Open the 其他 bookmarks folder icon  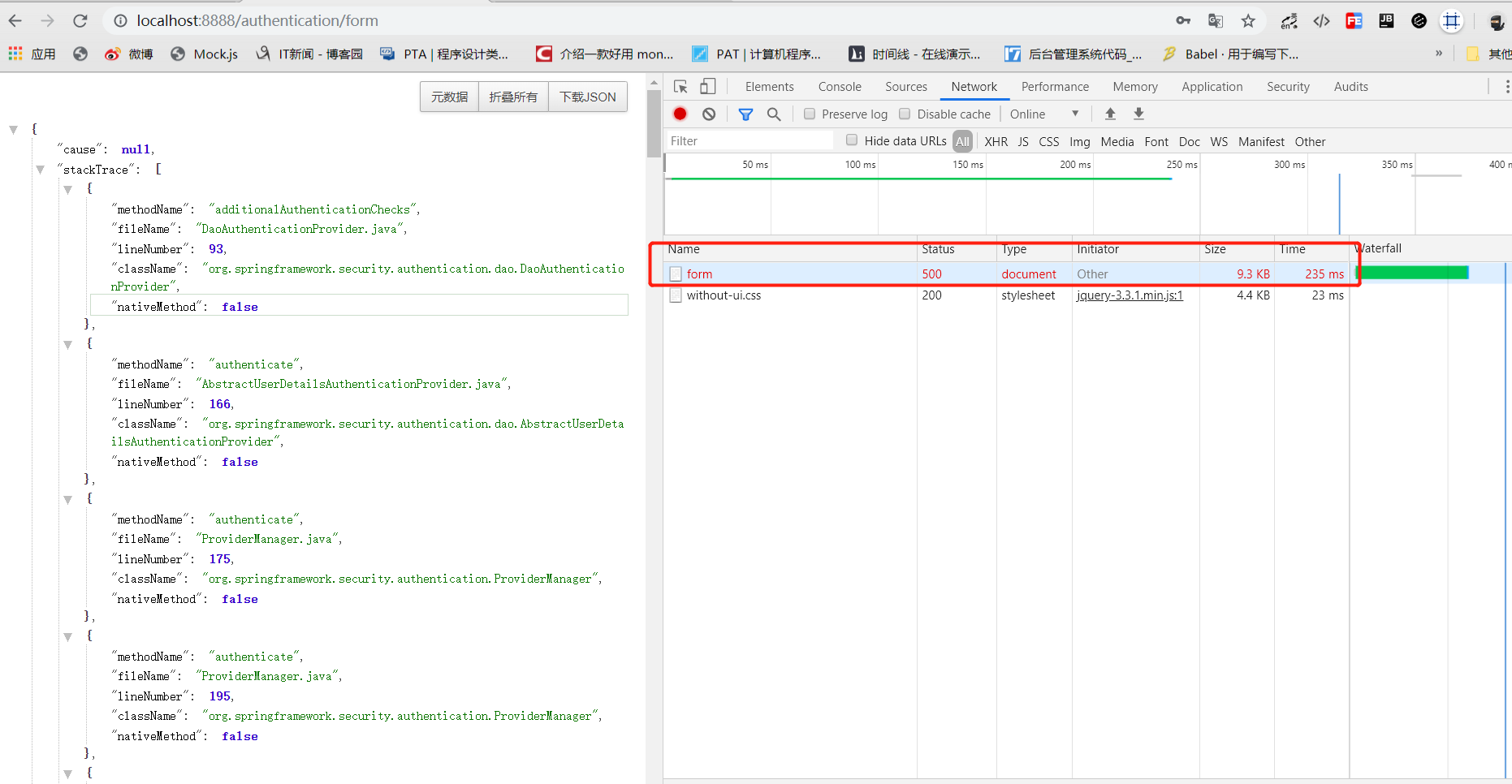(x=1473, y=54)
